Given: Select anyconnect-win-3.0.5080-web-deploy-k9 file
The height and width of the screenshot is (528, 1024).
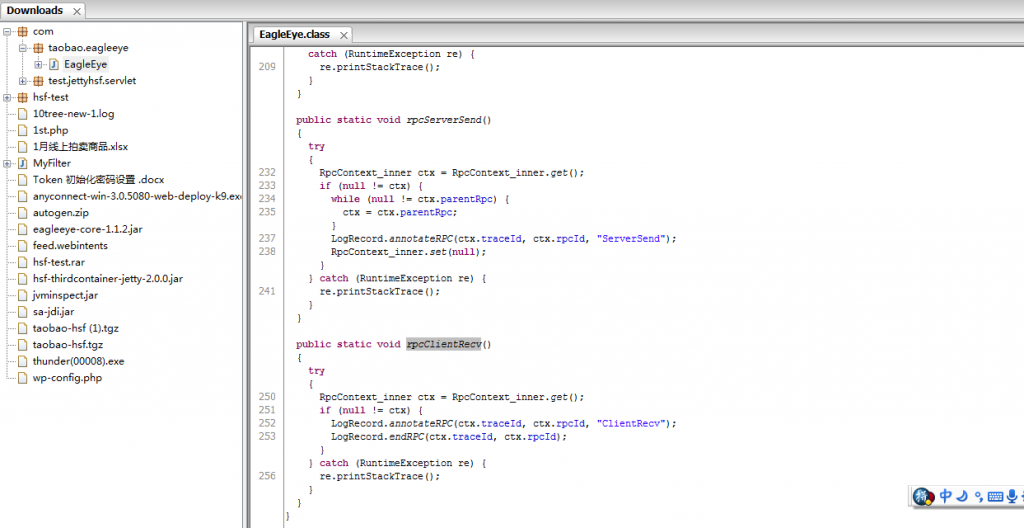Looking at the screenshot, I should click(137, 196).
